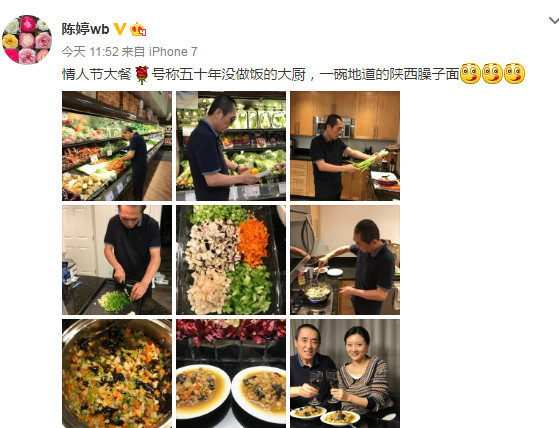Open 陈婷wb username link

[x=85, y=29]
